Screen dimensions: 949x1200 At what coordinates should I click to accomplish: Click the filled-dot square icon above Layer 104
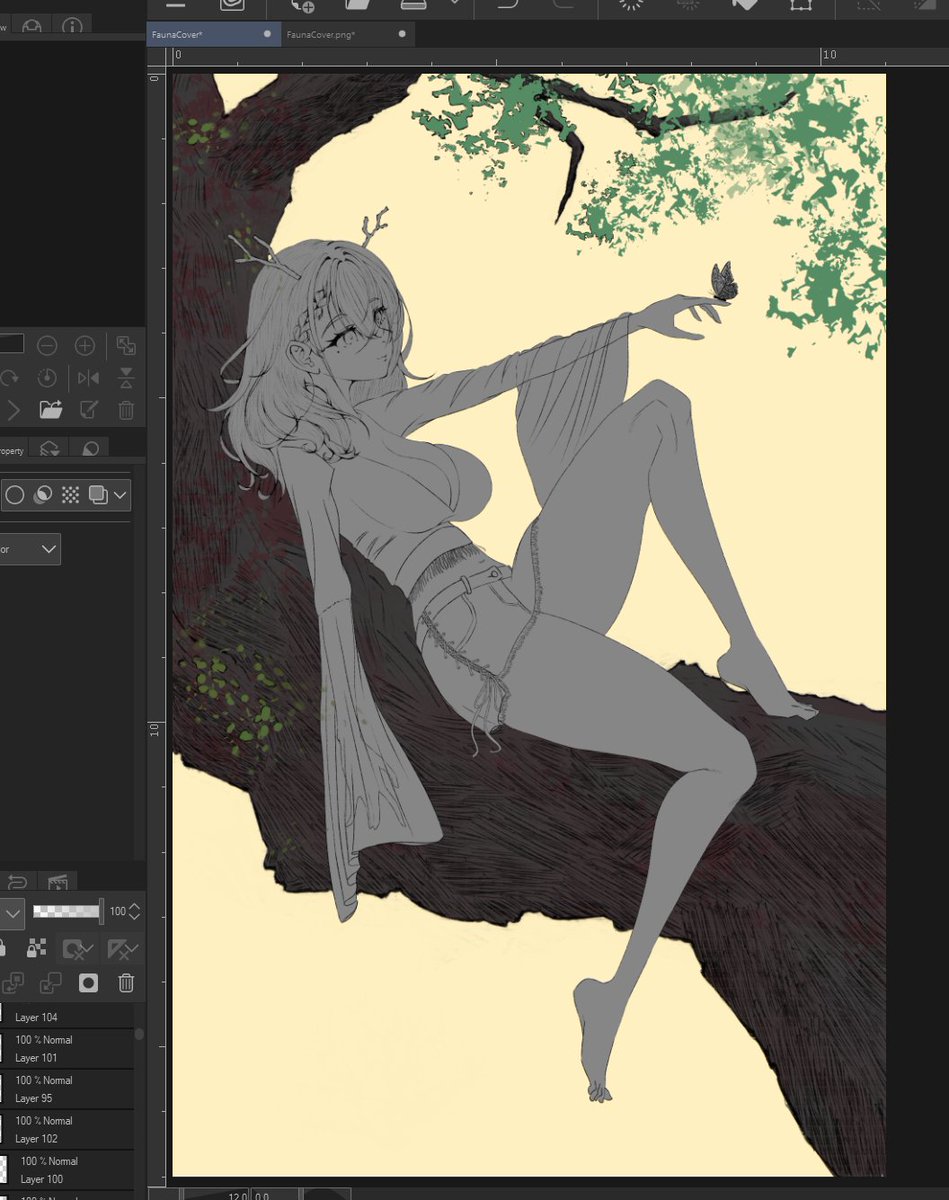(x=89, y=983)
